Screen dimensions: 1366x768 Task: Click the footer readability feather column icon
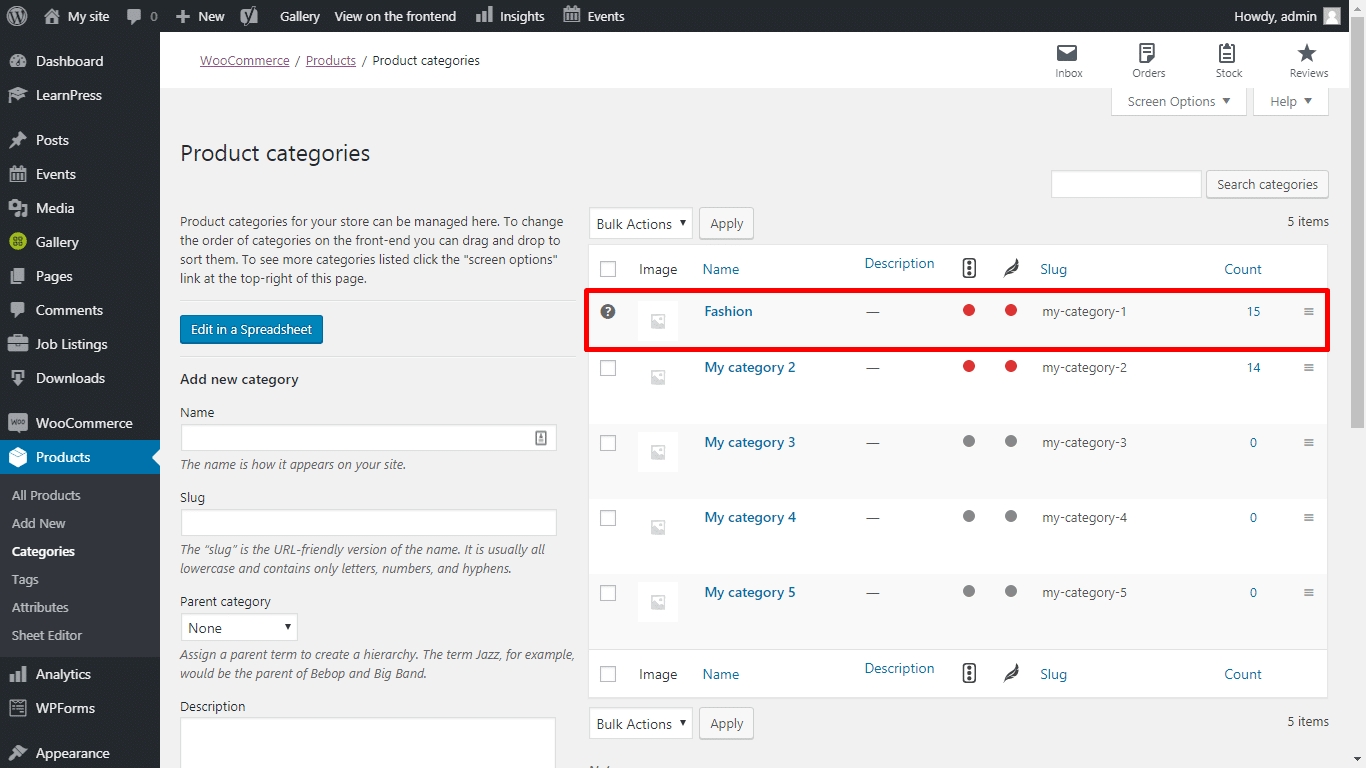1011,673
